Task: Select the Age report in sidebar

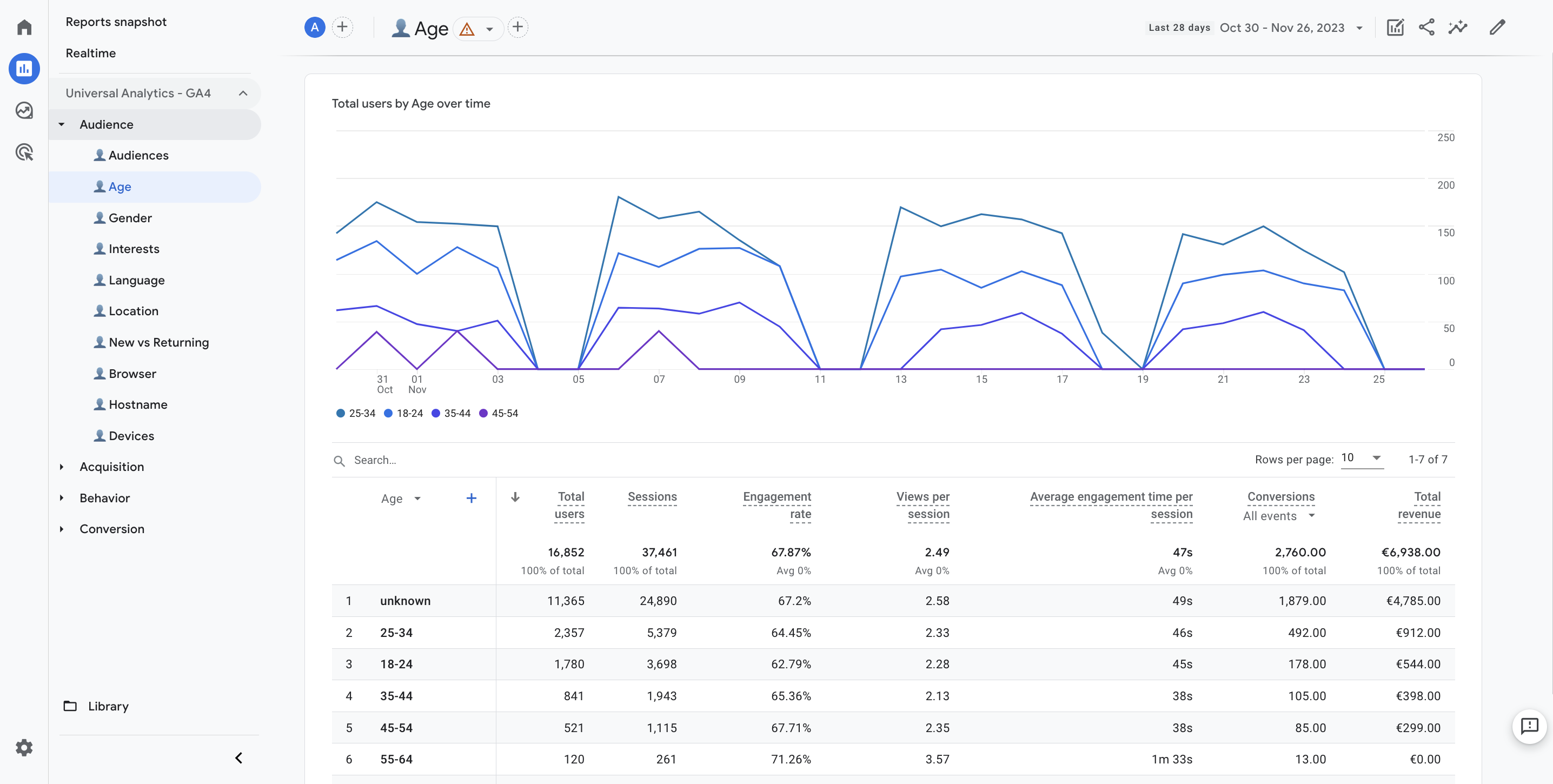Action: click(155, 187)
